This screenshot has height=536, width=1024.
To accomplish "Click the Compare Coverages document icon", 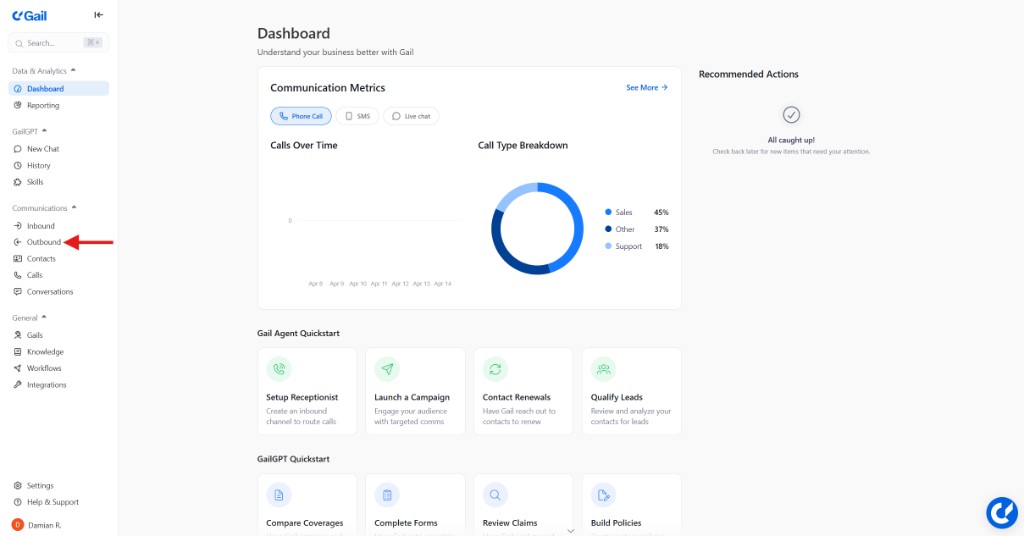I will [x=279, y=495].
